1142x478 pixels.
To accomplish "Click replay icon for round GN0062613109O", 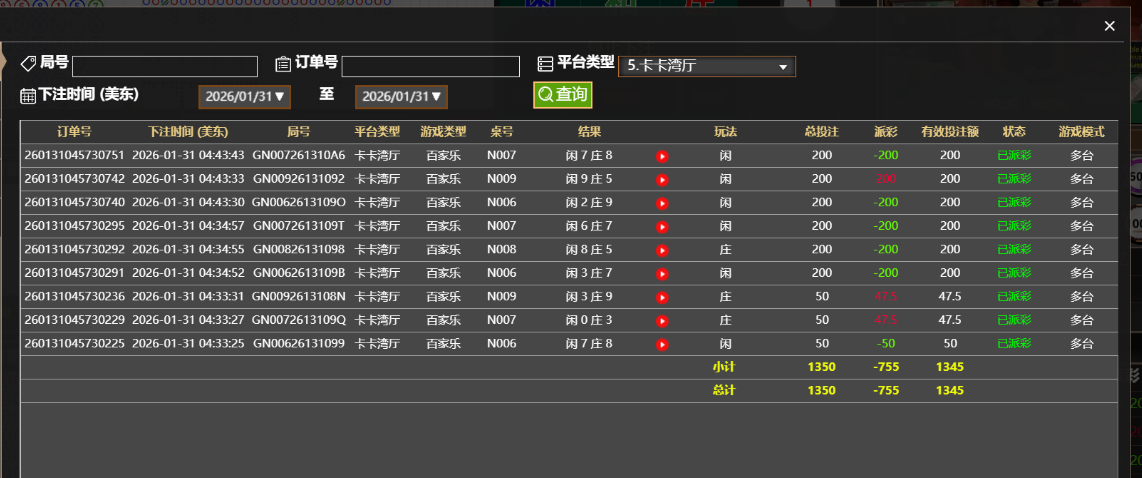I will click(x=662, y=203).
